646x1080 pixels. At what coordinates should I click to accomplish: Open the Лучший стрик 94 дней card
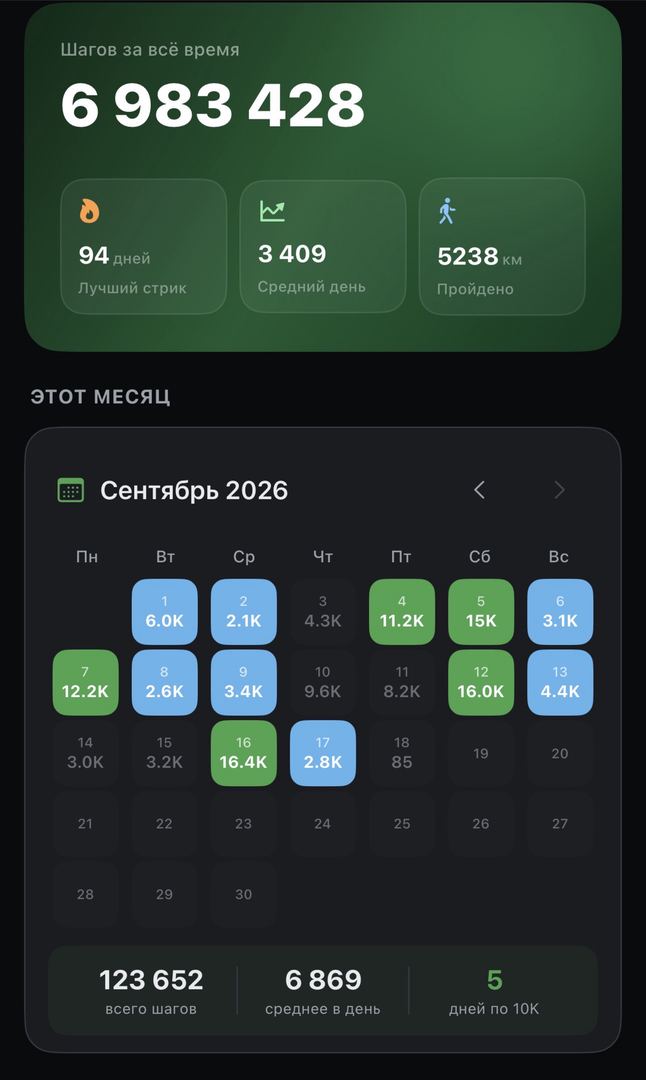(x=143, y=247)
